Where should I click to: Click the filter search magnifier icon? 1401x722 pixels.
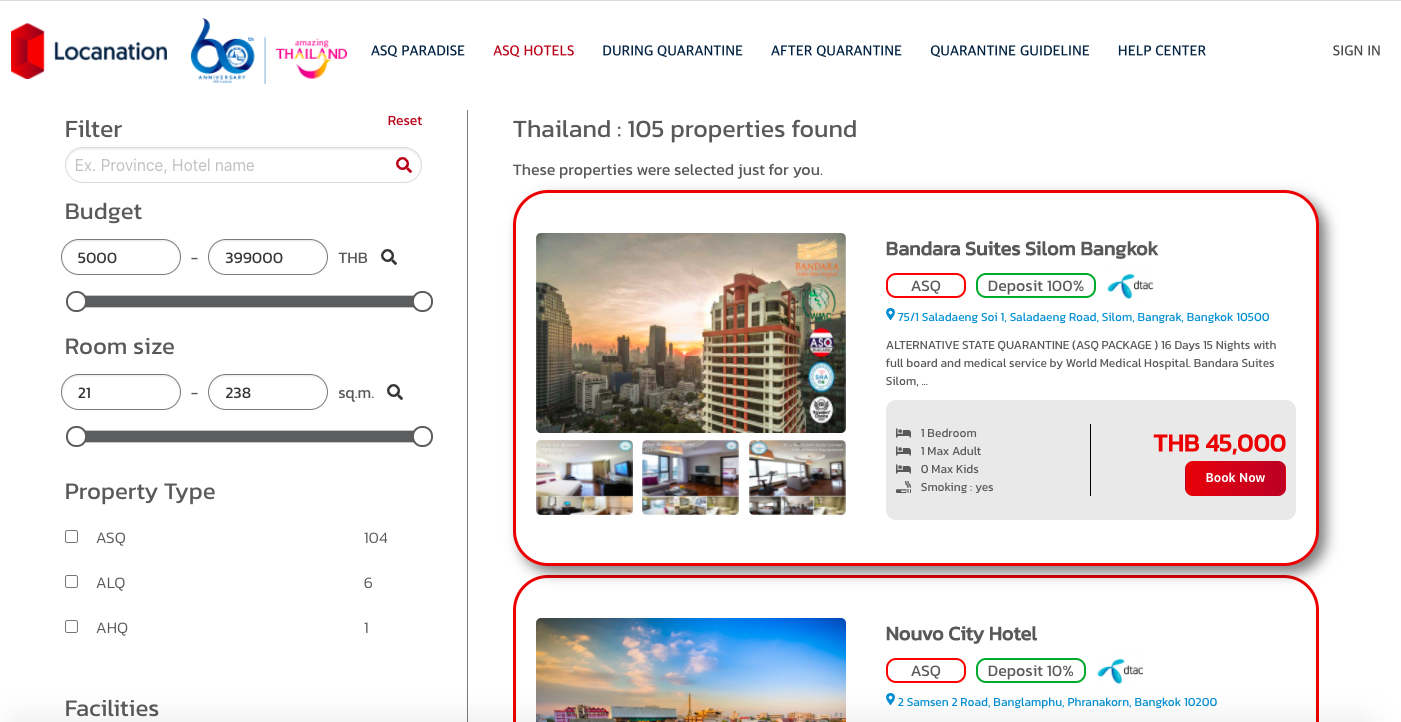click(404, 165)
